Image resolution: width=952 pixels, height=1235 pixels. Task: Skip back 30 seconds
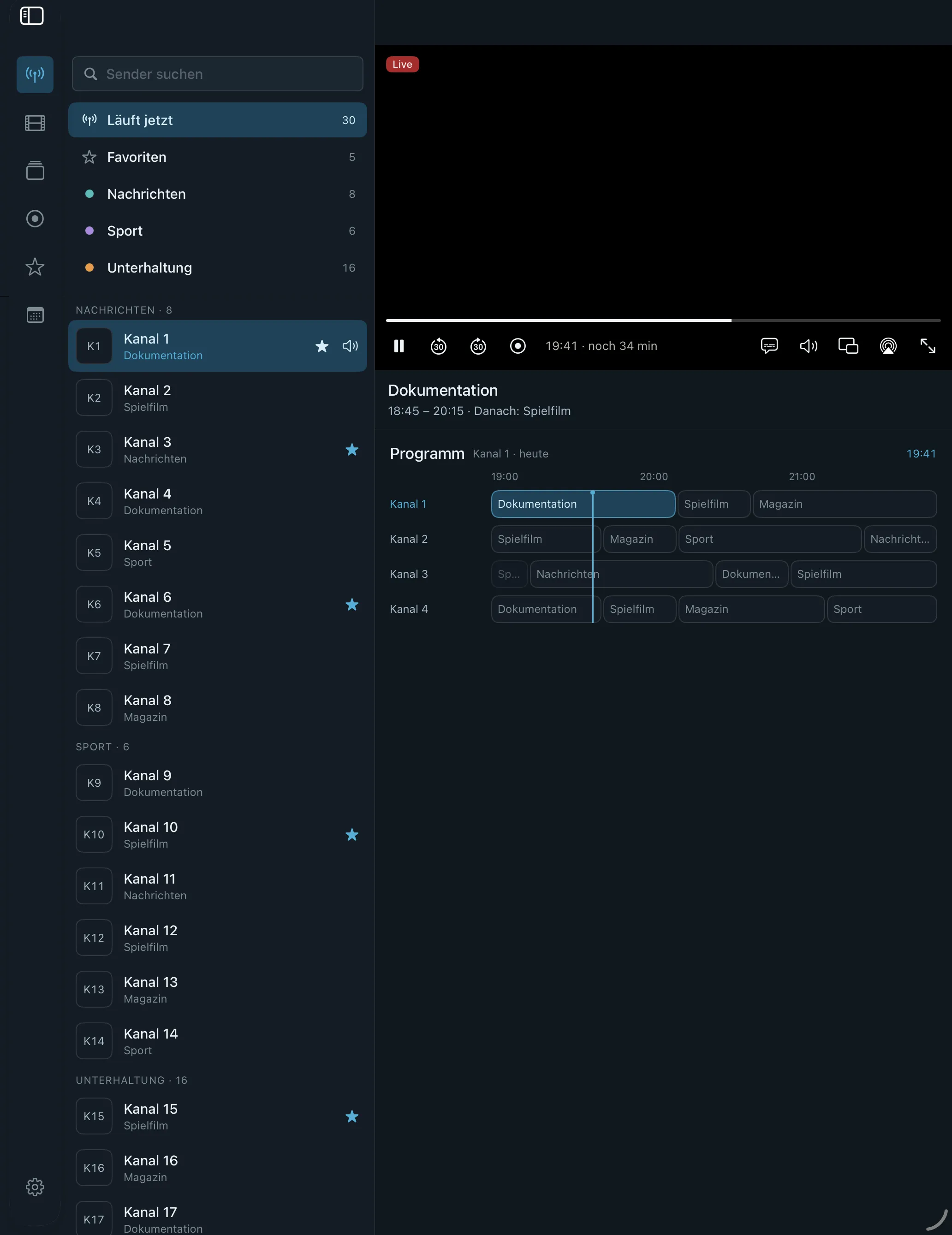coord(438,346)
